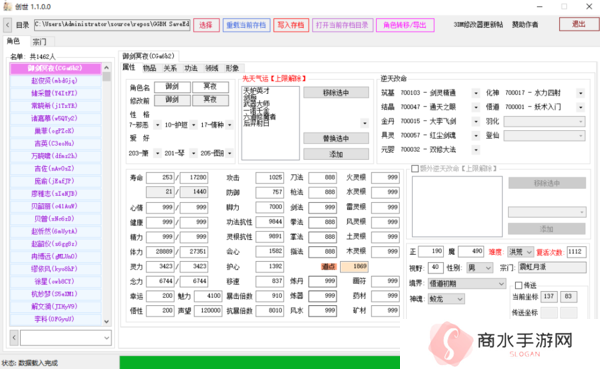The width and height of the screenshot is (600, 369).
Task: Click the 替换选中 button
Action: pyautogui.click(x=336, y=138)
